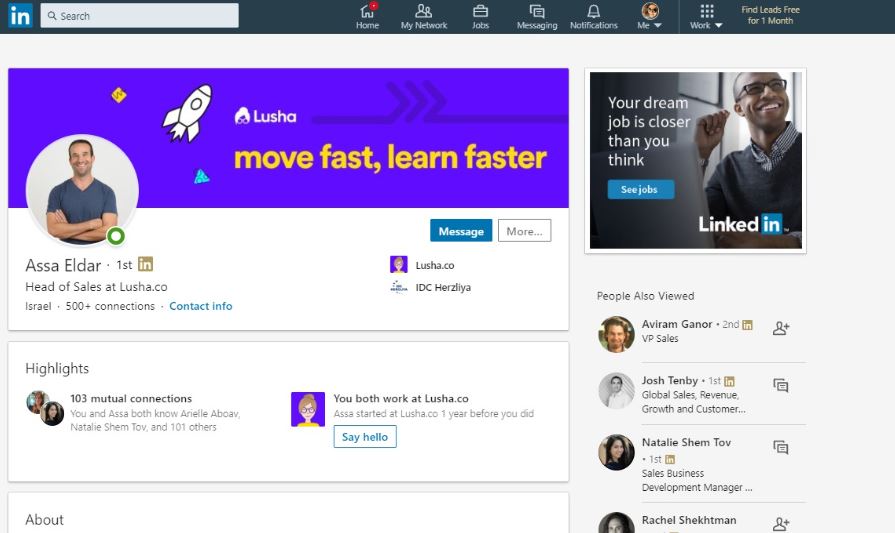The image size is (895, 533).
Task: Expand the Me profile menu
Action: coord(650,17)
